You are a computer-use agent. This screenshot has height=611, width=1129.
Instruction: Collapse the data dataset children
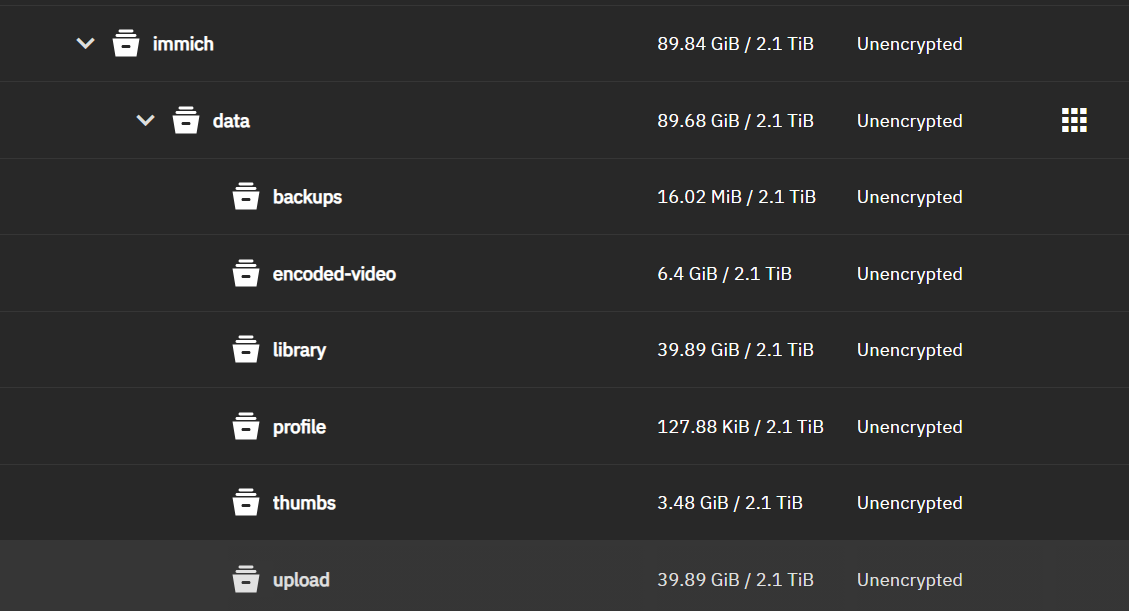click(144, 120)
